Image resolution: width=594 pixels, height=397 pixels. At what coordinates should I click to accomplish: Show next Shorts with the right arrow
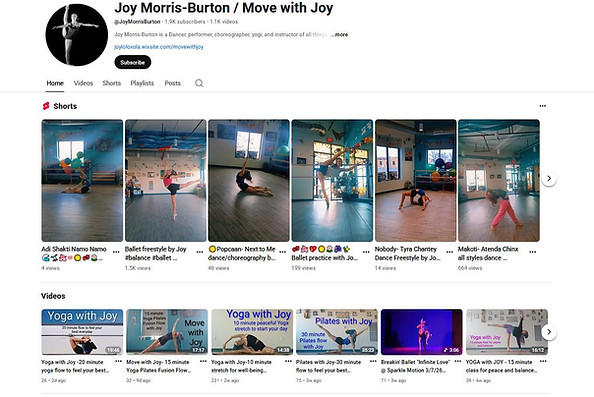[x=549, y=178]
